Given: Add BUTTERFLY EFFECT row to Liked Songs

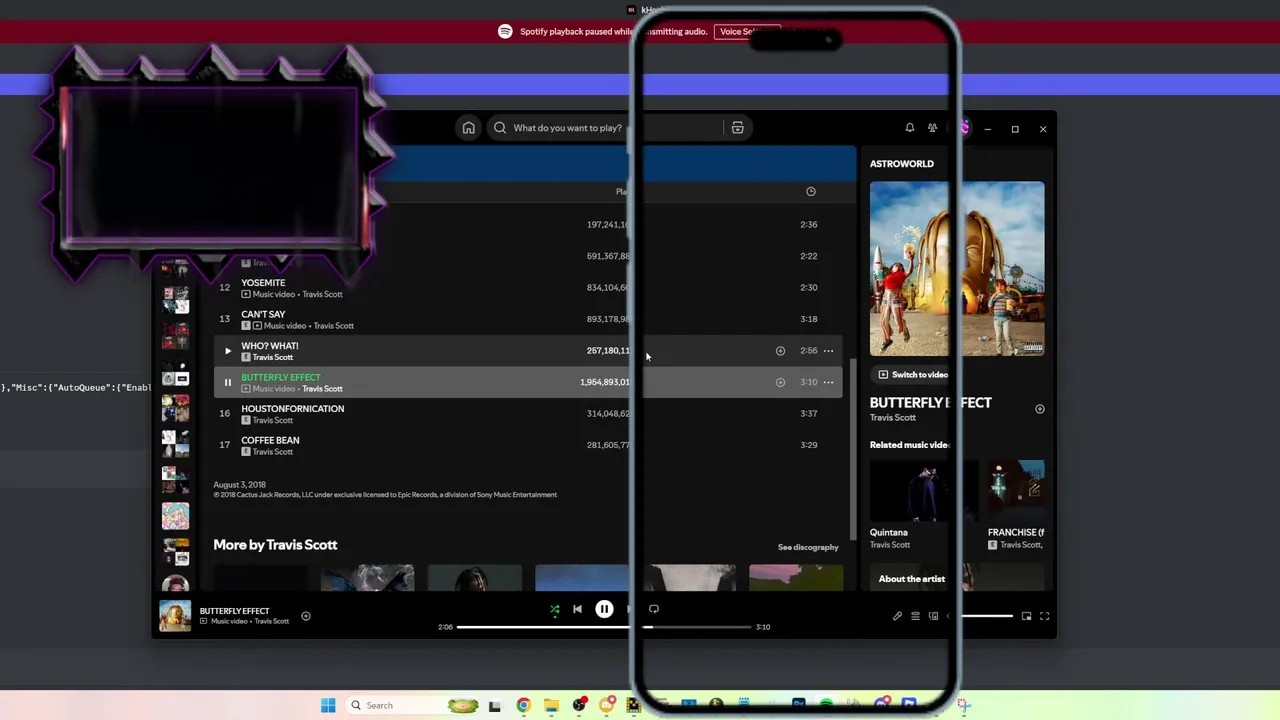Looking at the screenshot, I should pyautogui.click(x=780, y=382).
